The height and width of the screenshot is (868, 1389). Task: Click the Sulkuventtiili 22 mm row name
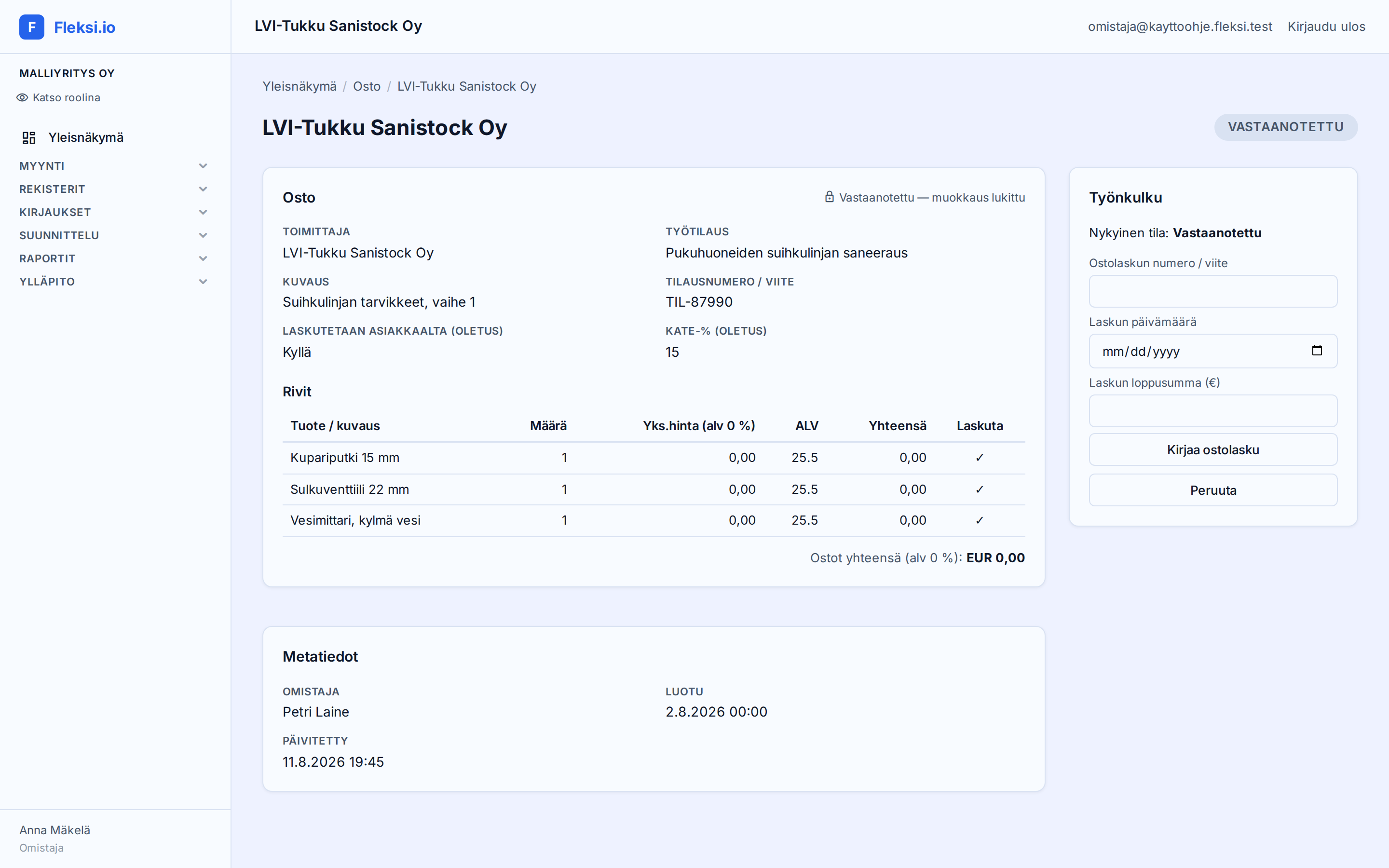(350, 489)
